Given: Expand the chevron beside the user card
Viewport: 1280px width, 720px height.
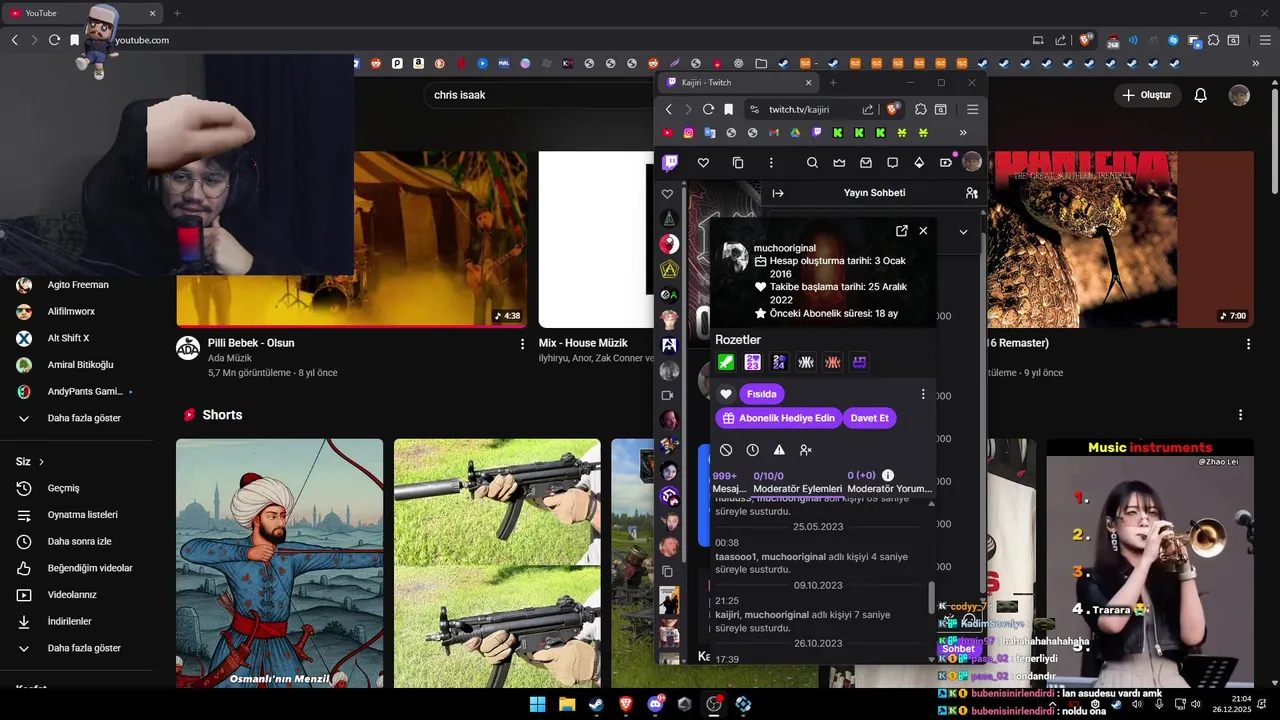Looking at the screenshot, I should [x=963, y=232].
